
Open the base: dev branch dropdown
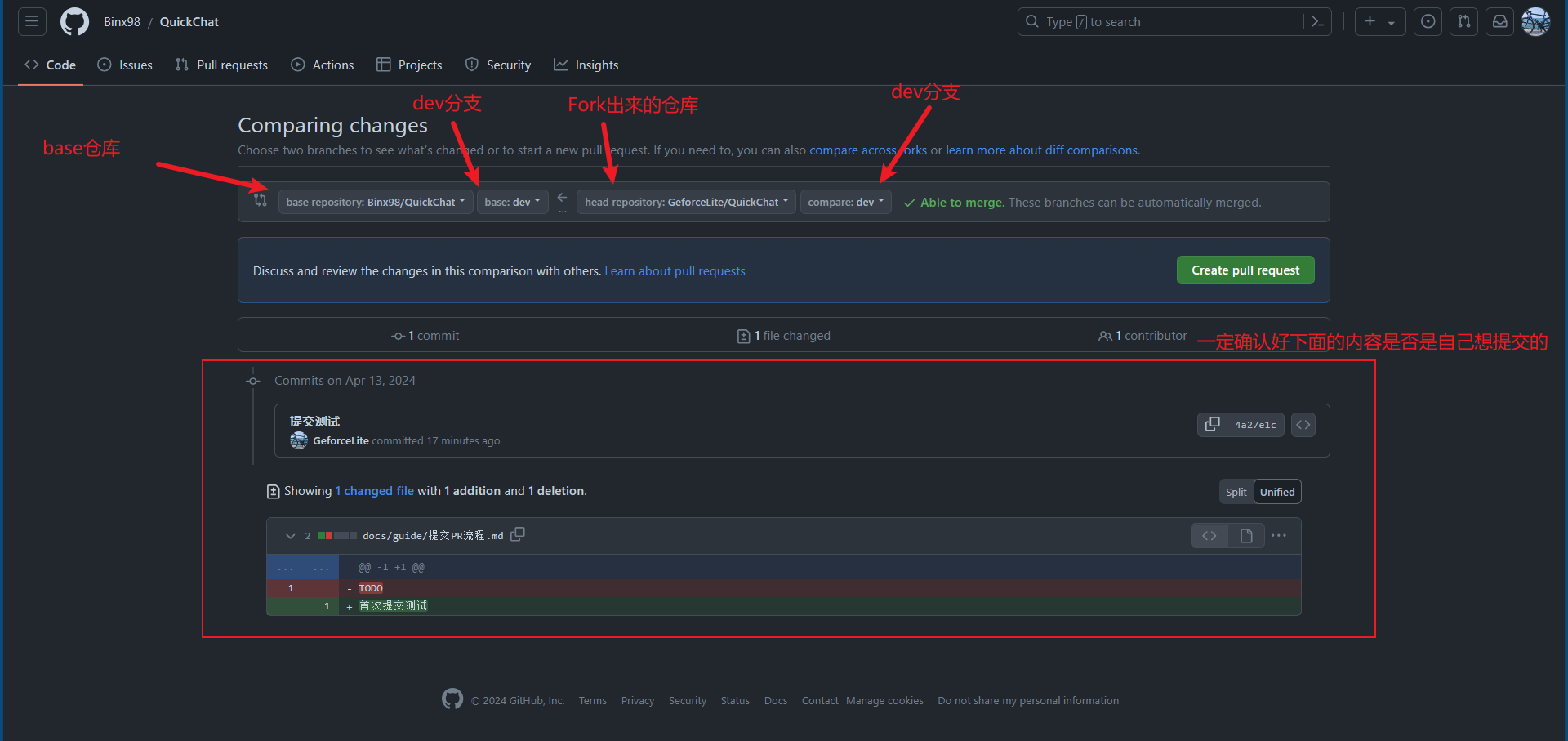[x=513, y=202]
